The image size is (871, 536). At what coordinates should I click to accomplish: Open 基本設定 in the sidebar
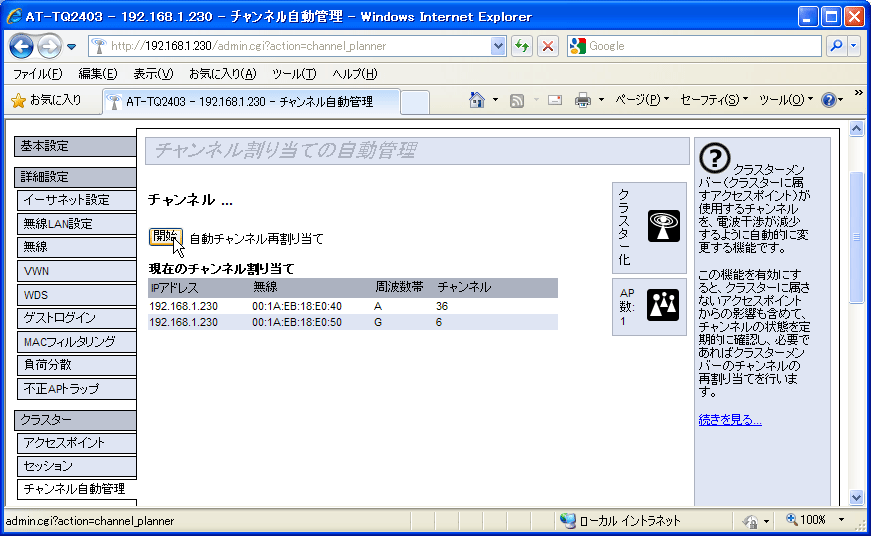click(75, 146)
